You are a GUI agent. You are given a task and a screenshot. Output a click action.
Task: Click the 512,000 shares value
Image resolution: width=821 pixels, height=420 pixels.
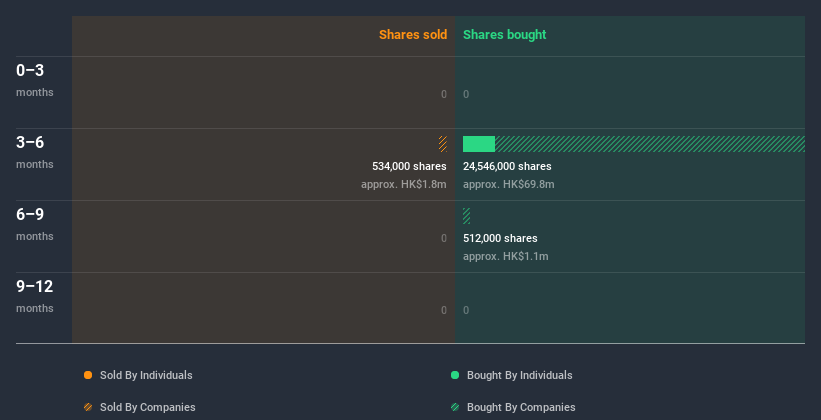(x=500, y=238)
